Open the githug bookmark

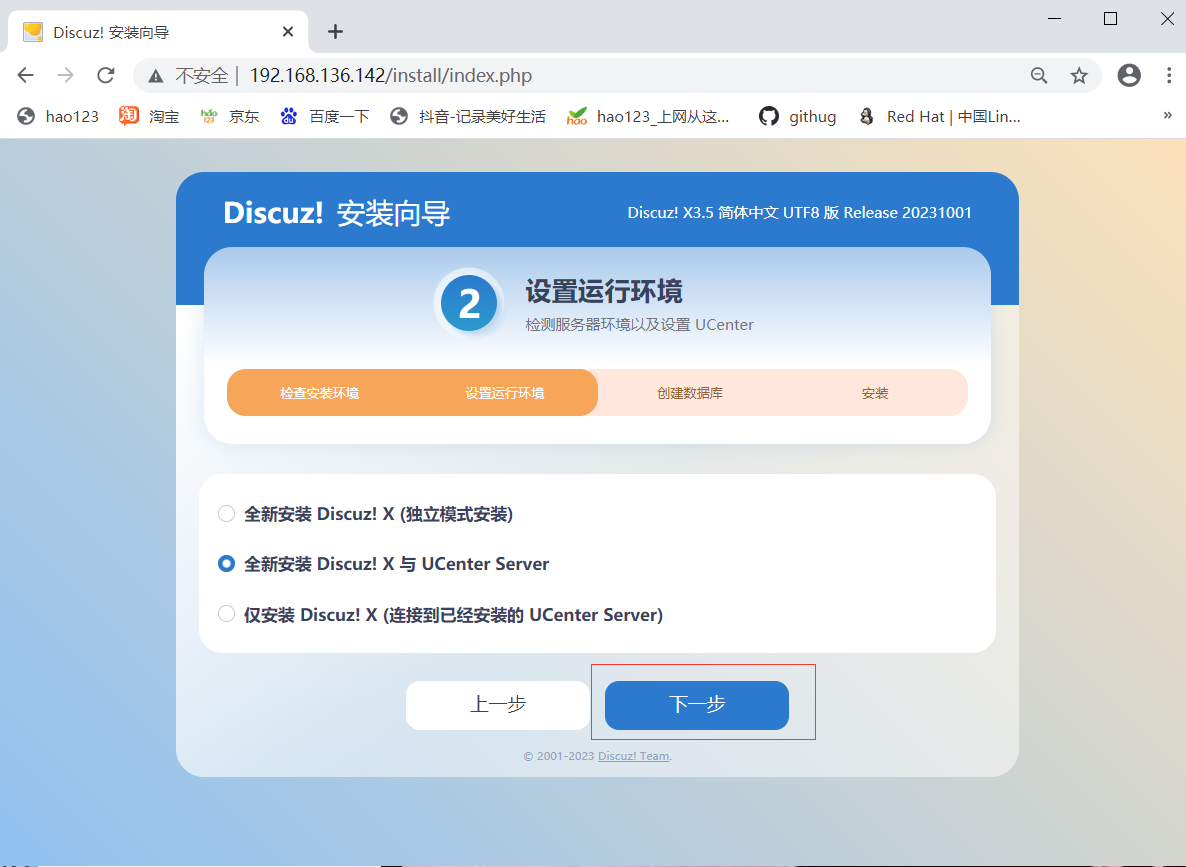[x=798, y=117]
